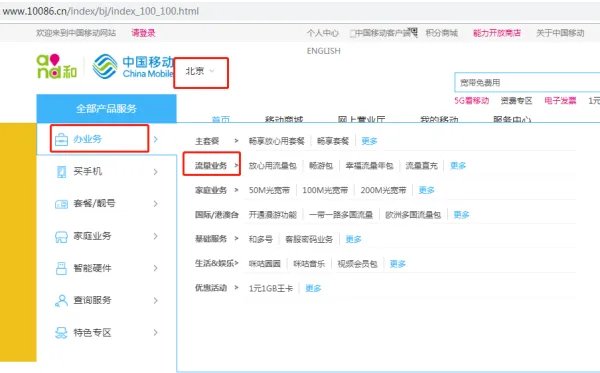Select 套餐/靓号 in the sidebar

(94, 204)
